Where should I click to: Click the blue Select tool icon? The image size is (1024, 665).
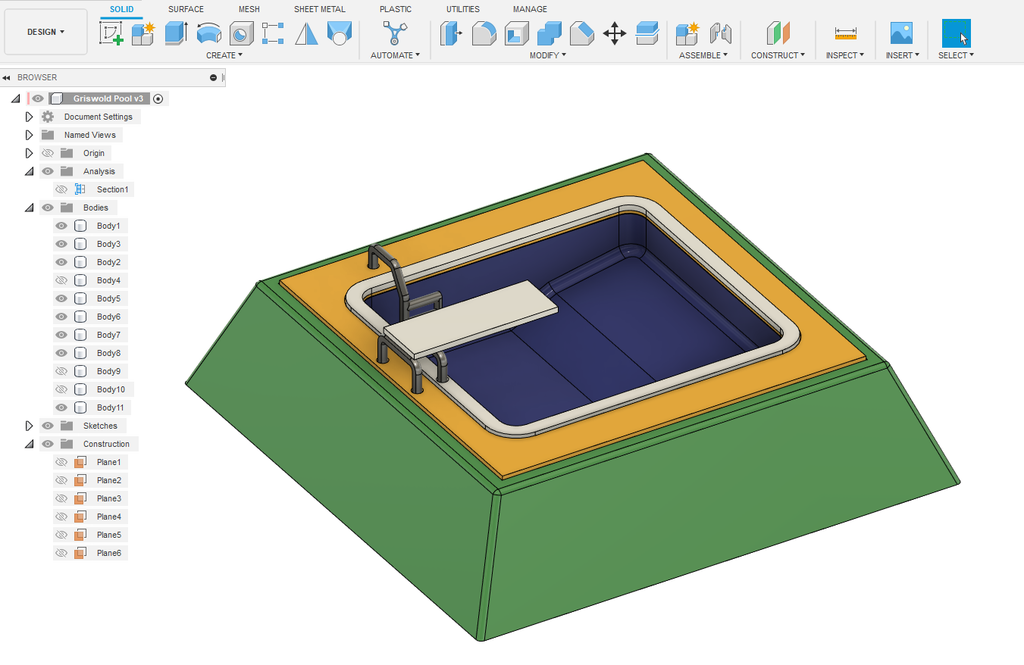point(956,32)
